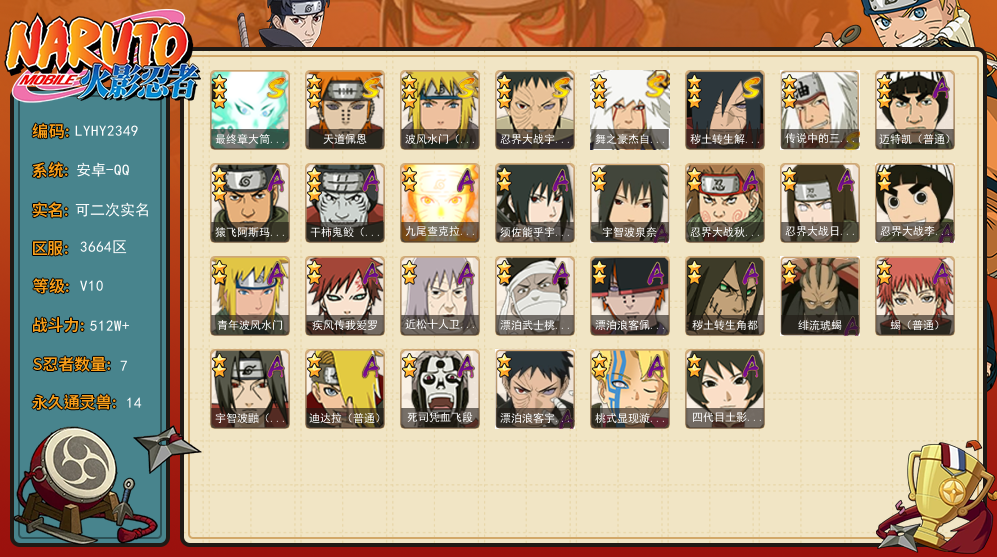Select the 迪达拉（普通）ninja portrait
Image resolution: width=997 pixels, height=557 pixels.
345,389
